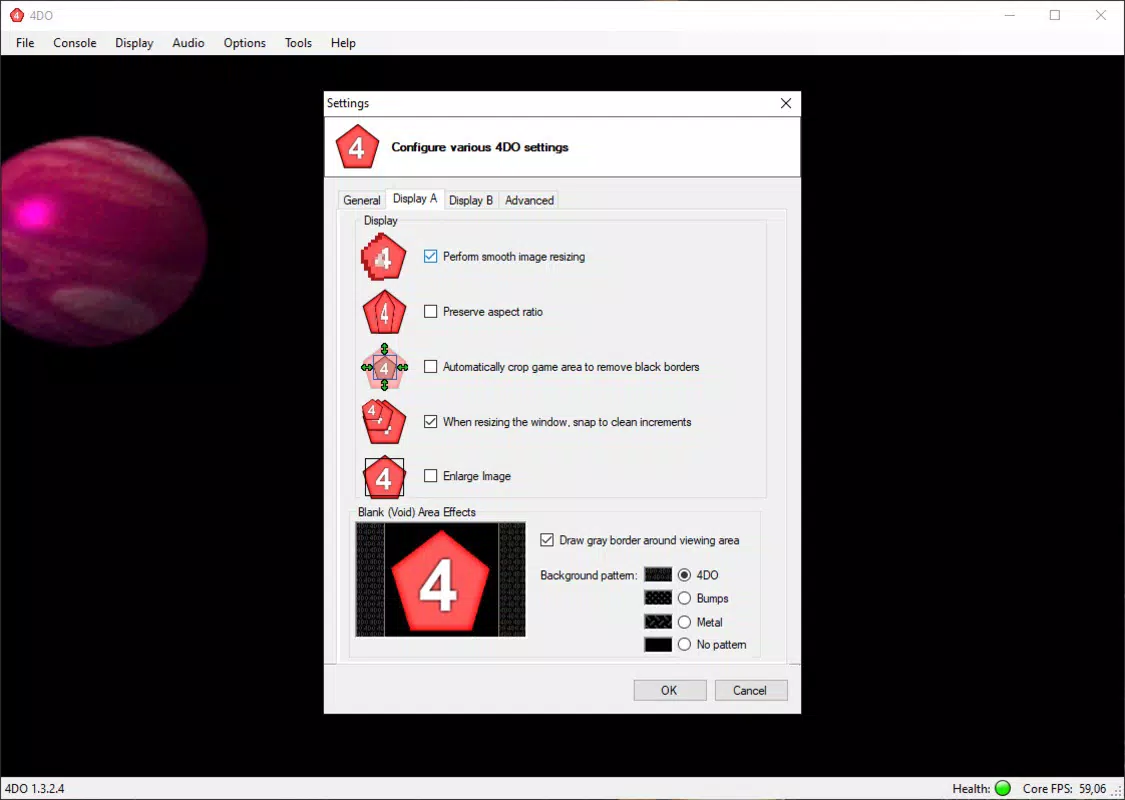Click the smooth image resizing pixelated pentagon icon
Image resolution: width=1125 pixels, height=800 pixels.
pos(384,257)
